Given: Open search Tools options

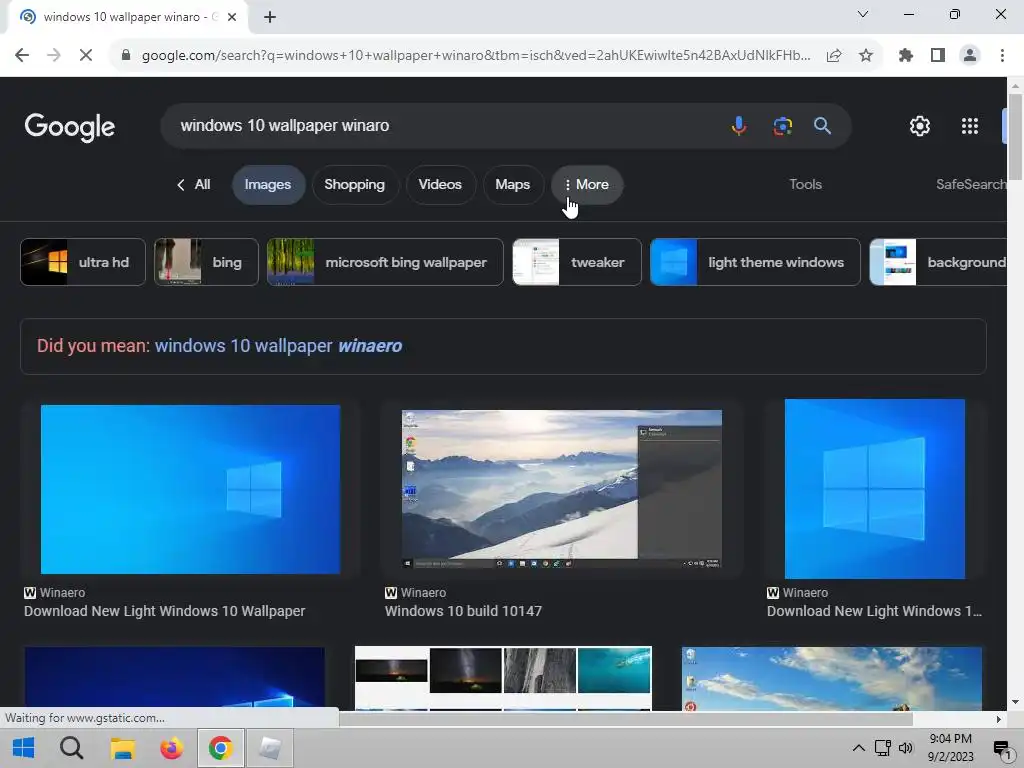Looking at the screenshot, I should click(805, 184).
